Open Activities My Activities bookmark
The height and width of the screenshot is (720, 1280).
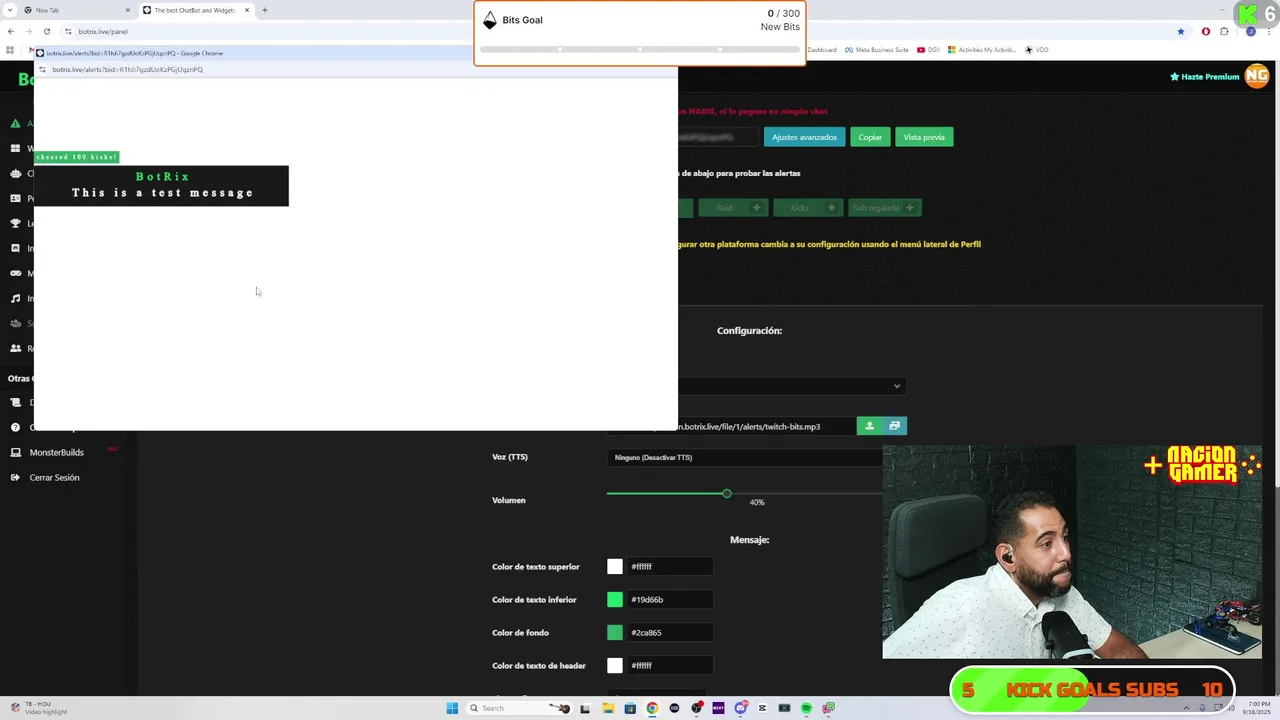(982, 49)
